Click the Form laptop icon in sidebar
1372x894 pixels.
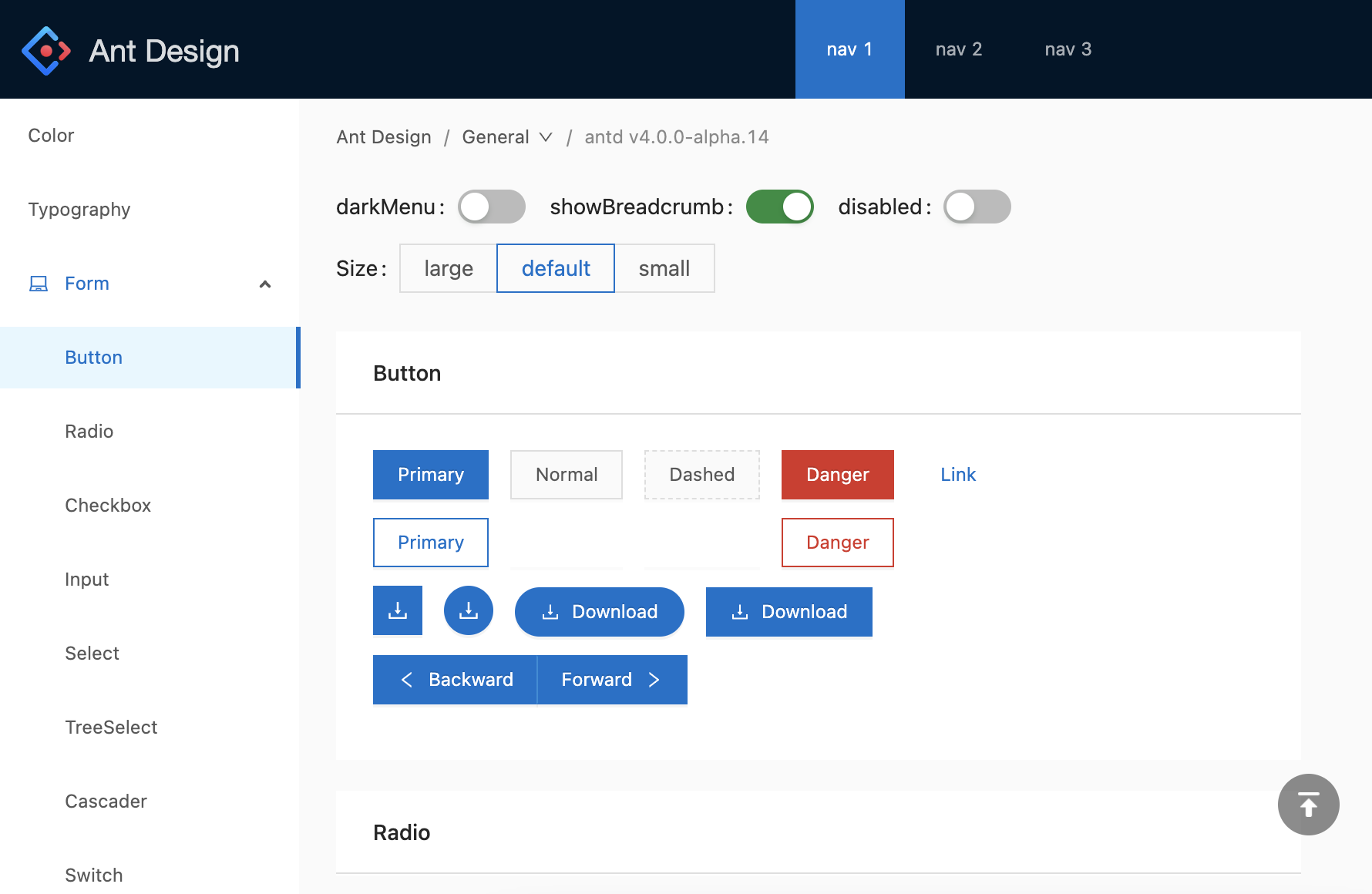tap(39, 284)
